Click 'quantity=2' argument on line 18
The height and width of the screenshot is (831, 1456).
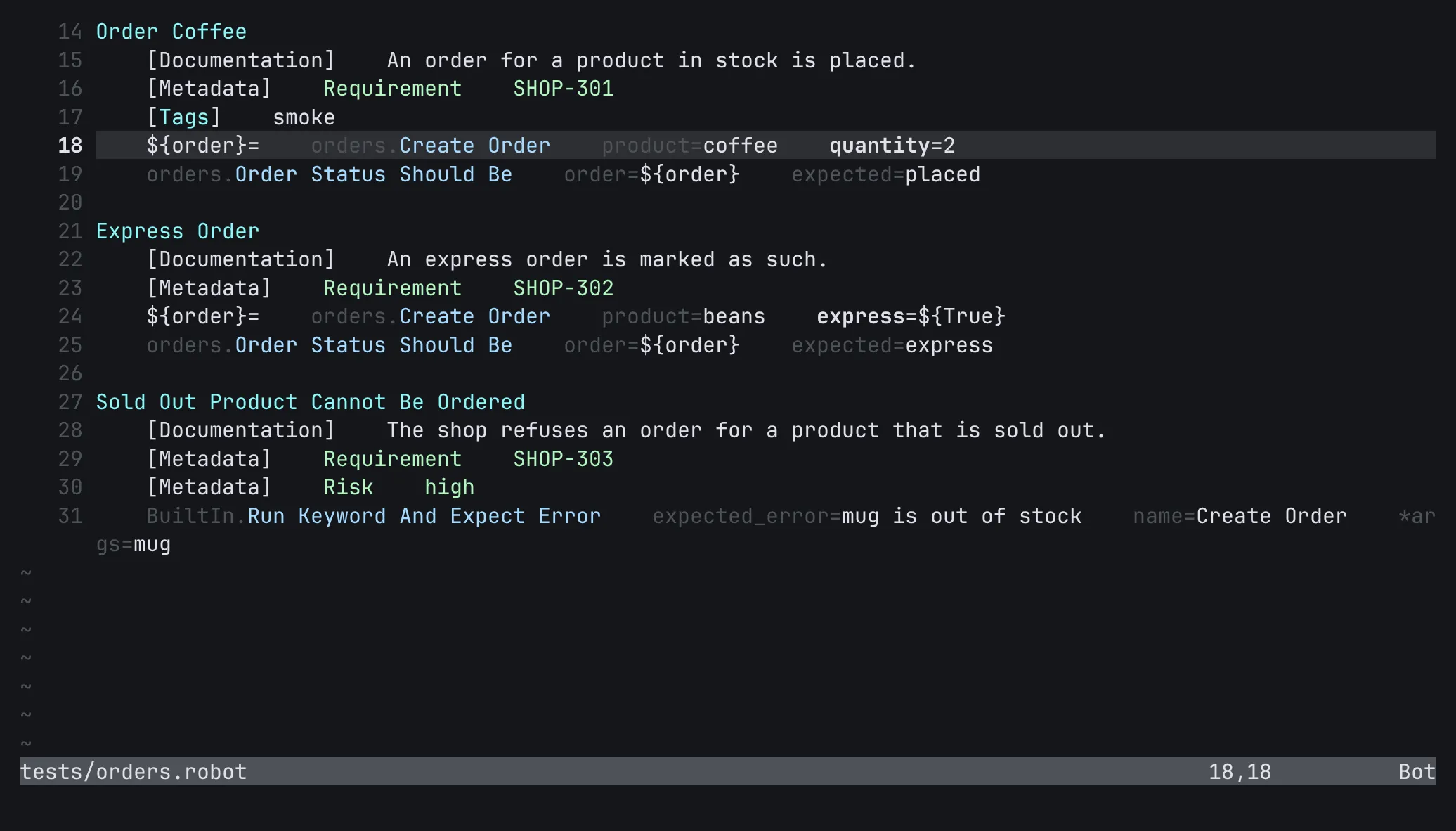892,146
